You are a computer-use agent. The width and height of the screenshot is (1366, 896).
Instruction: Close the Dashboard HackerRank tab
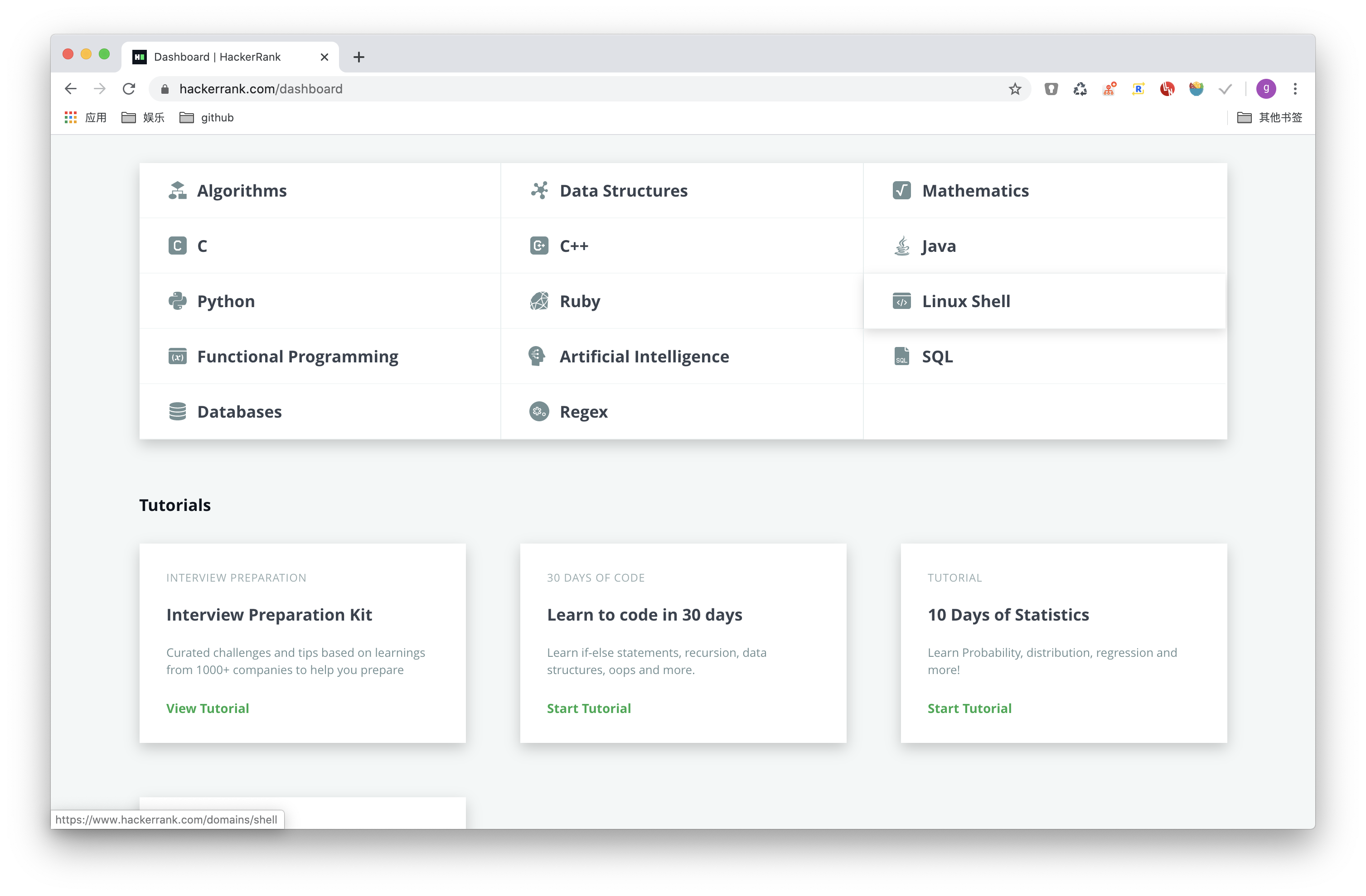pyautogui.click(x=325, y=57)
